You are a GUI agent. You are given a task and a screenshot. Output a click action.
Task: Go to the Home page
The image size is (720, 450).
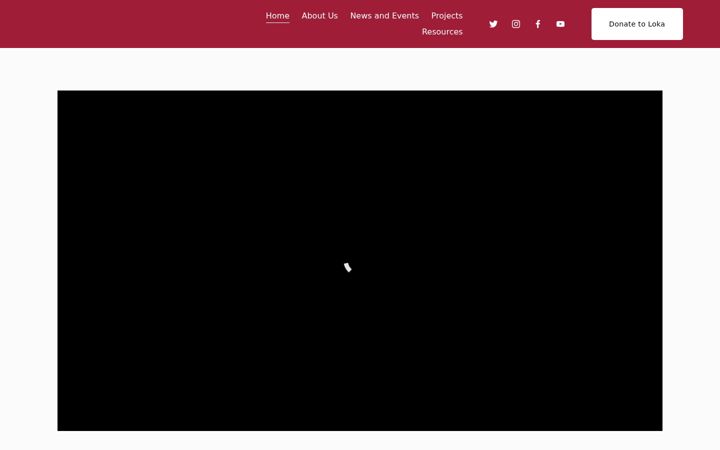click(x=277, y=16)
